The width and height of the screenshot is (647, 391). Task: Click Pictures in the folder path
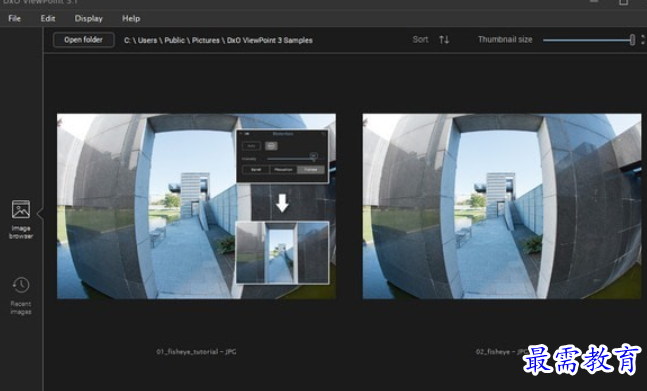coord(205,40)
